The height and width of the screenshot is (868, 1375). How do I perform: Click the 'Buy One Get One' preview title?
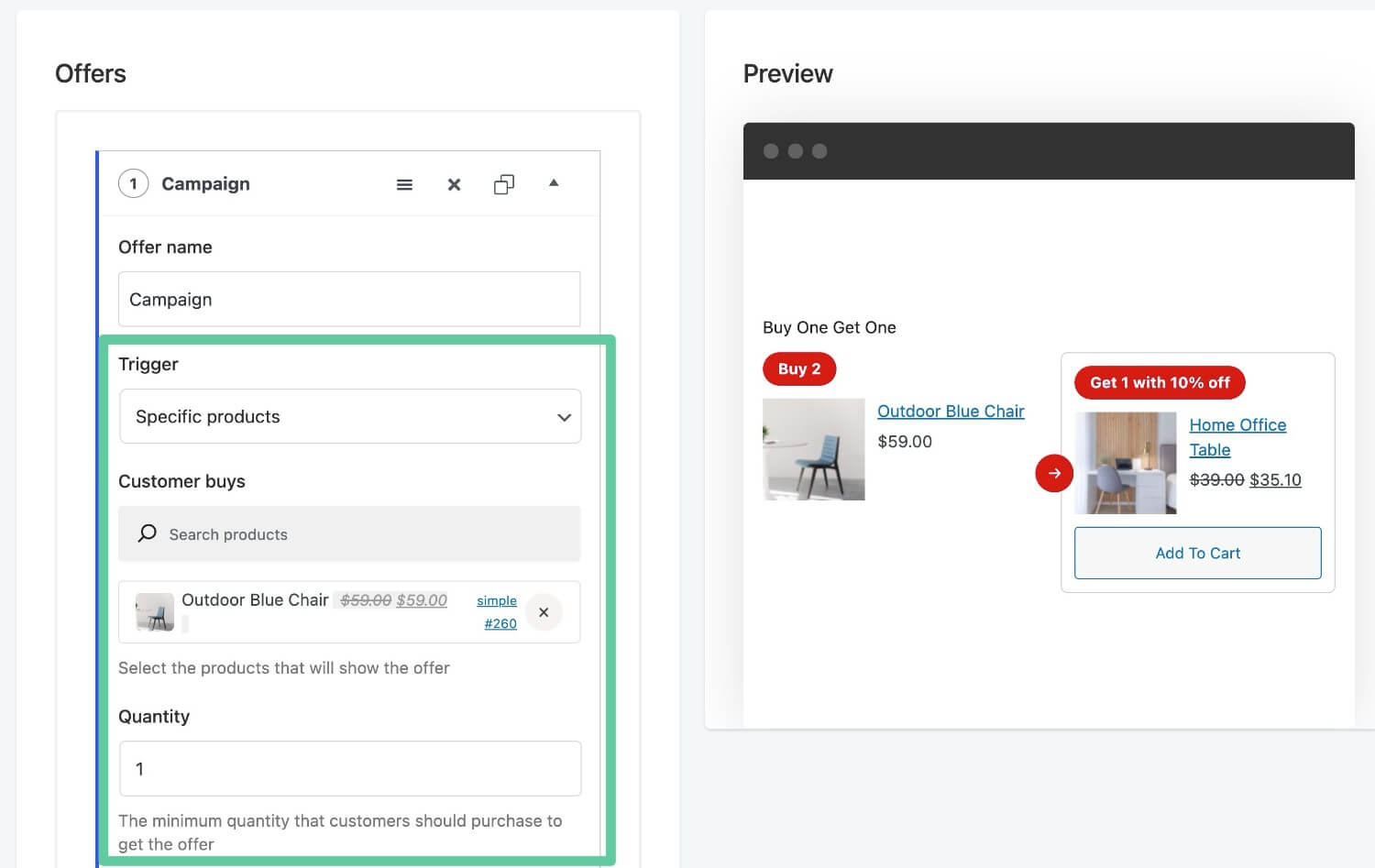click(x=830, y=327)
